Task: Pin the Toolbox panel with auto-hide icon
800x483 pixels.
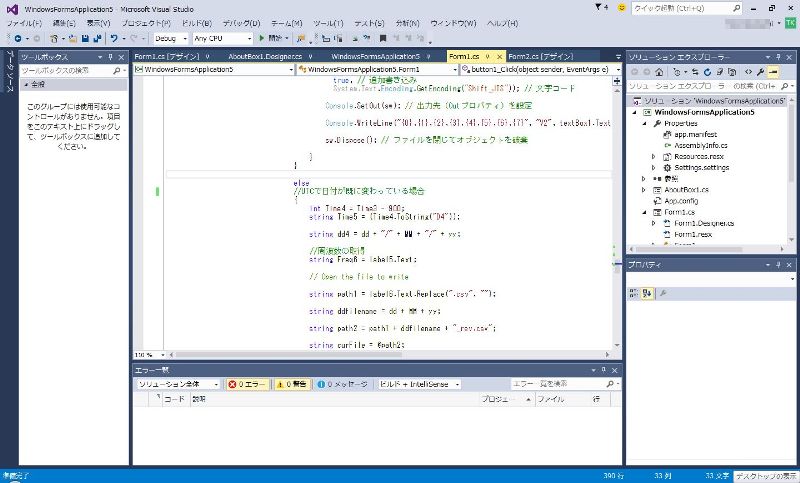Action: coord(110,57)
